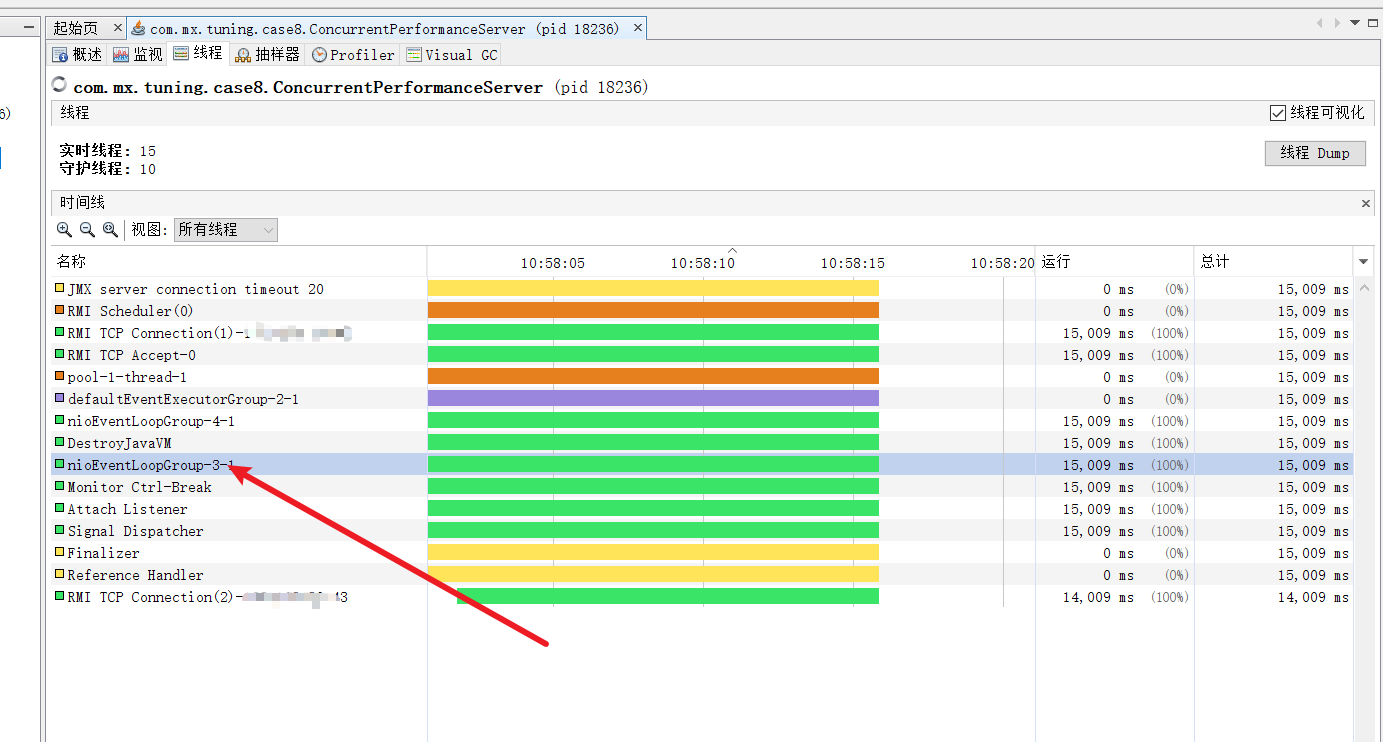Viewport: 1383px width, 742px height.
Task: Uncheck the 线程可视化 checkbox
Action: coord(1277,113)
